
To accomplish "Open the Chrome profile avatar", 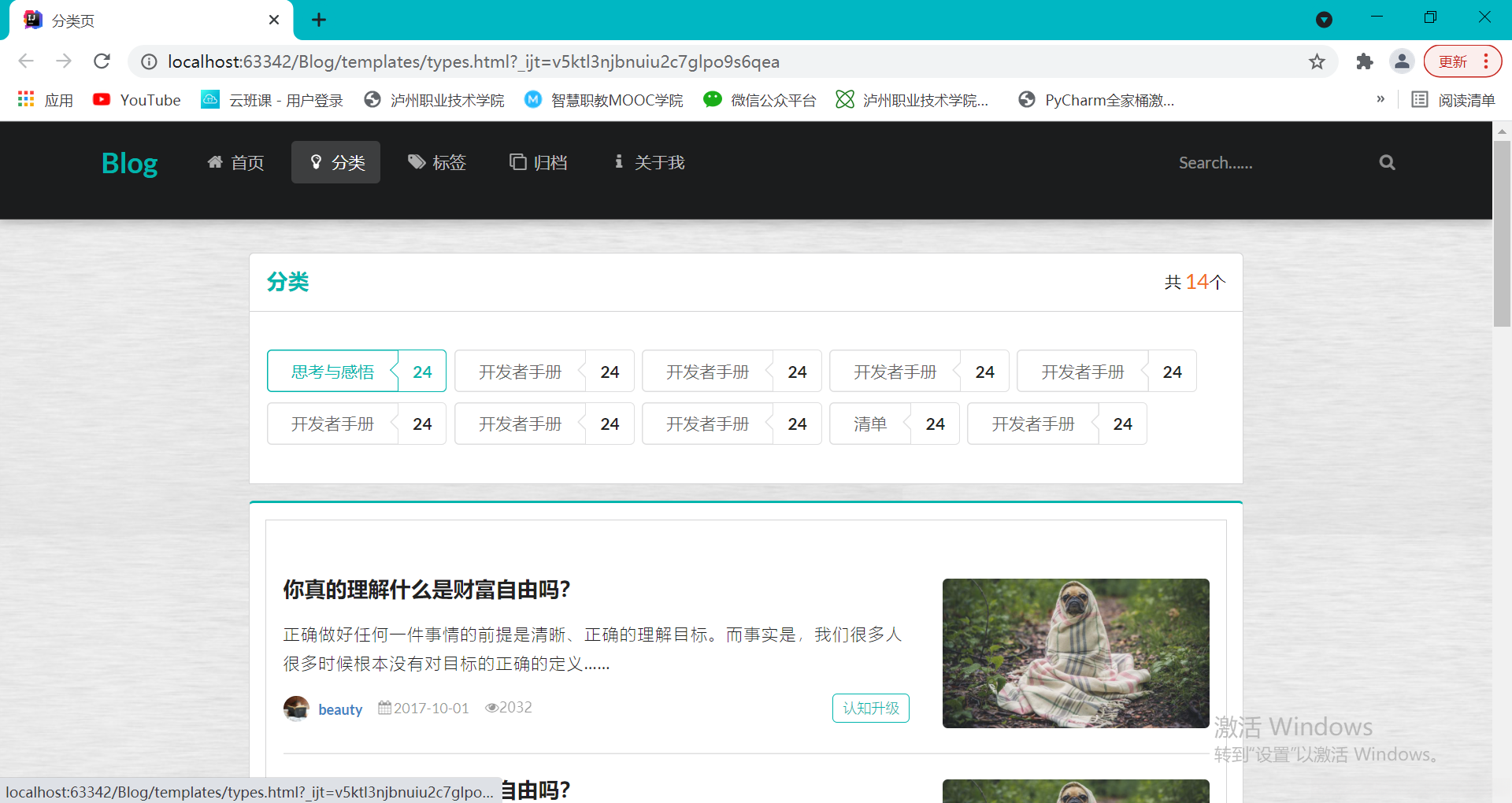I will pos(1402,61).
